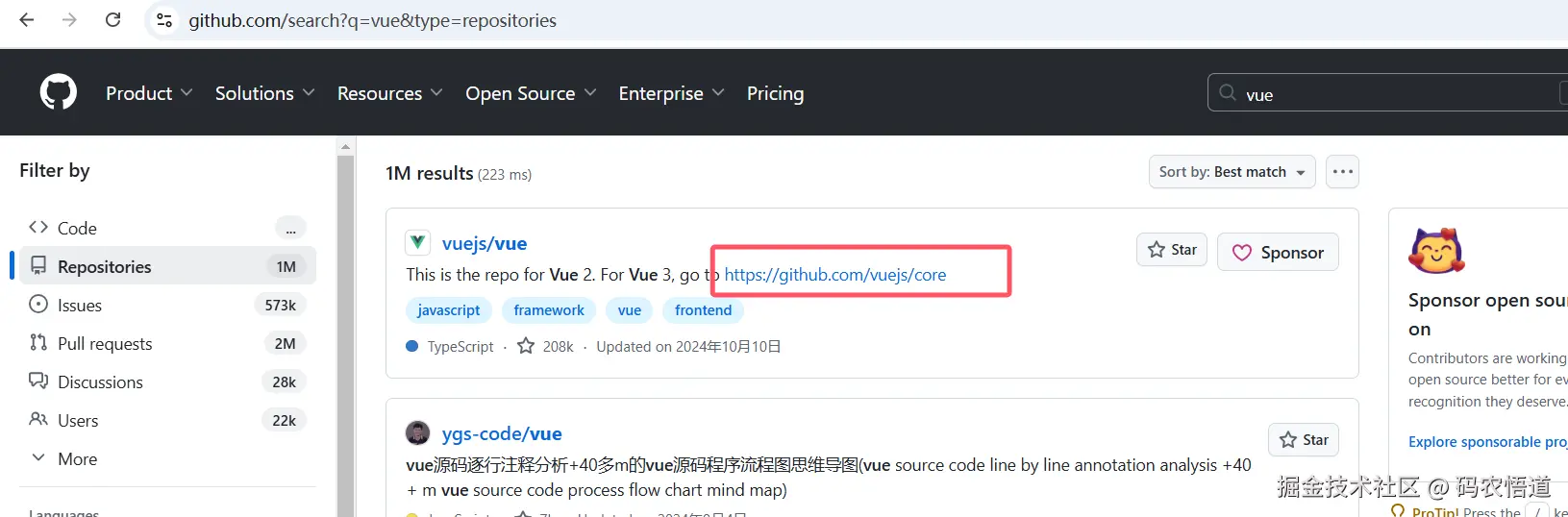Viewport: 1568px width, 517px height.
Task: Click the browser address bar URL
Action: click(372, 20)
